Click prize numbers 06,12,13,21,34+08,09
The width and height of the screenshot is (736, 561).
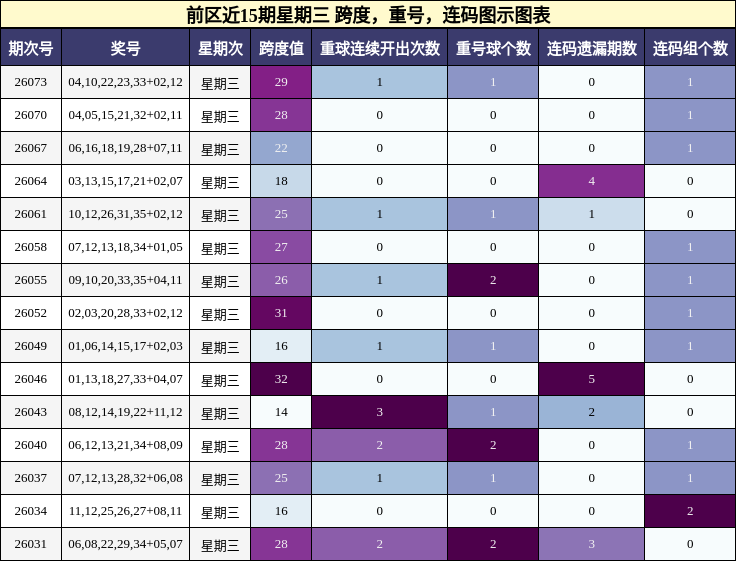125,445
